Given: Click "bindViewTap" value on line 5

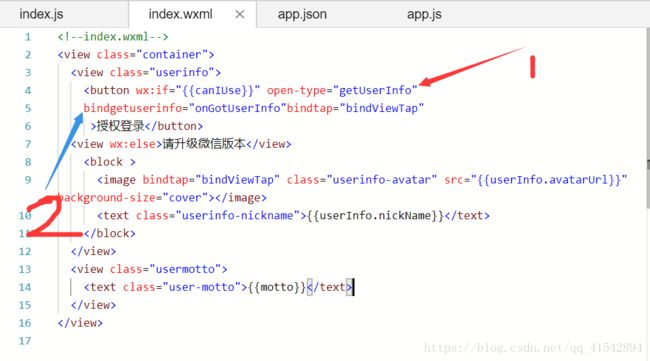Looking at the screenshot, I should coord(382,108).
